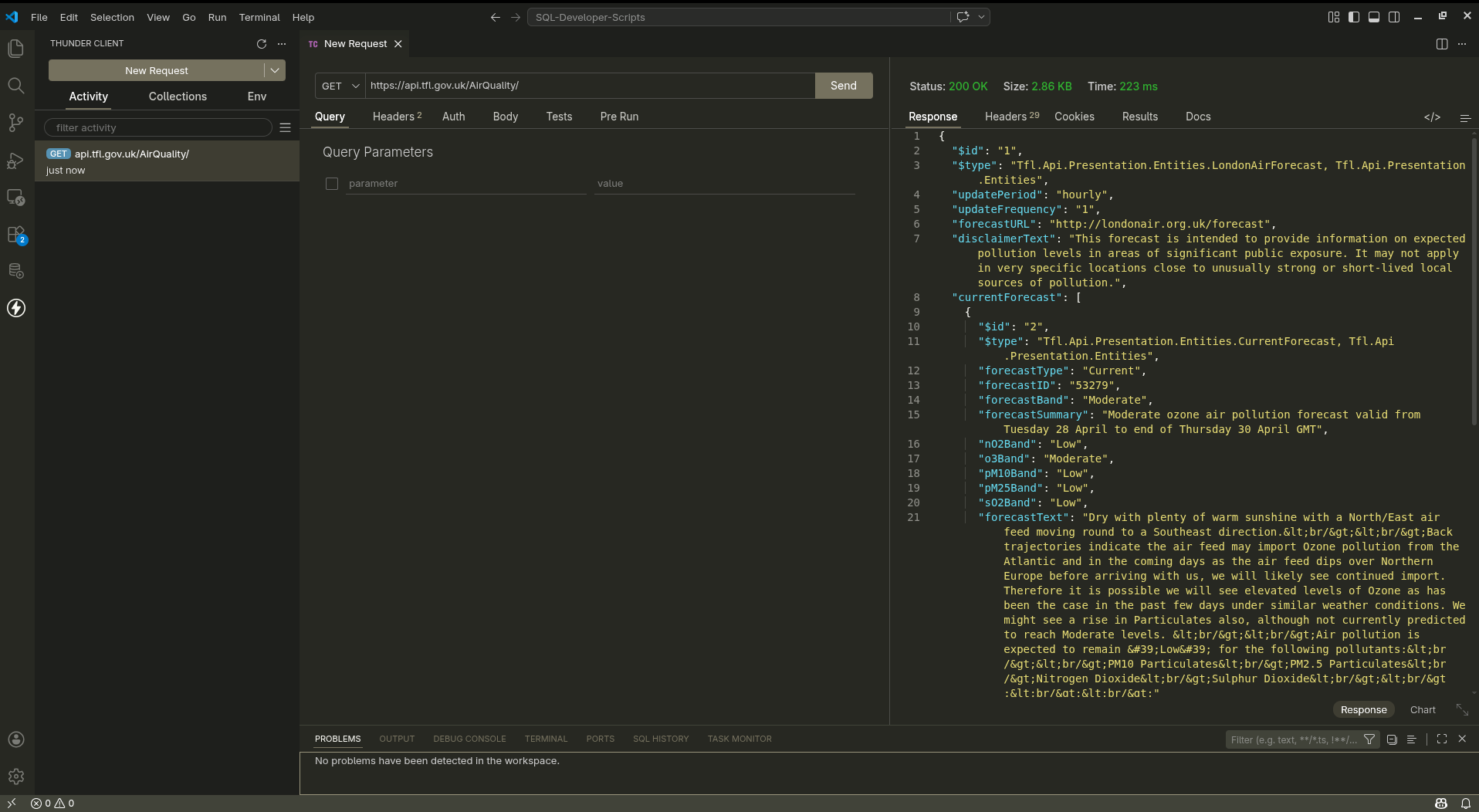Expand the search history chevron in the title bar

(981, 16)
